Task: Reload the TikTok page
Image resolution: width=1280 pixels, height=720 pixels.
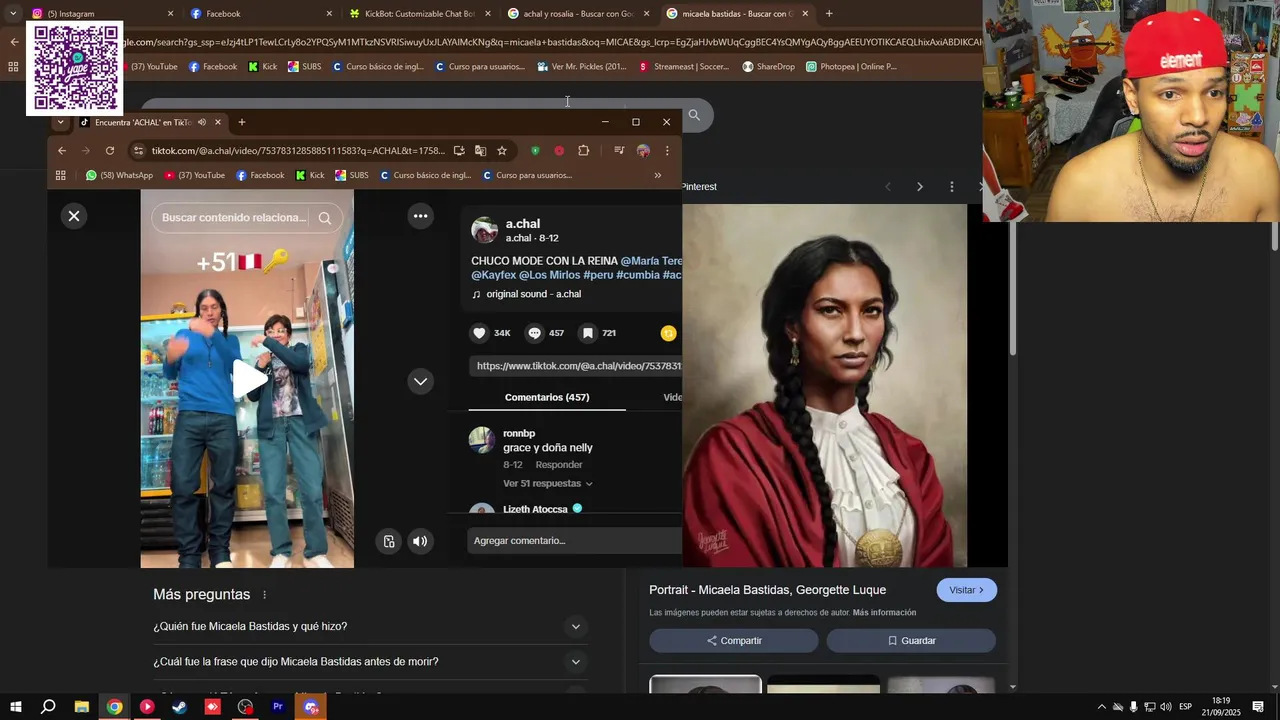Action: pos(110,151)
